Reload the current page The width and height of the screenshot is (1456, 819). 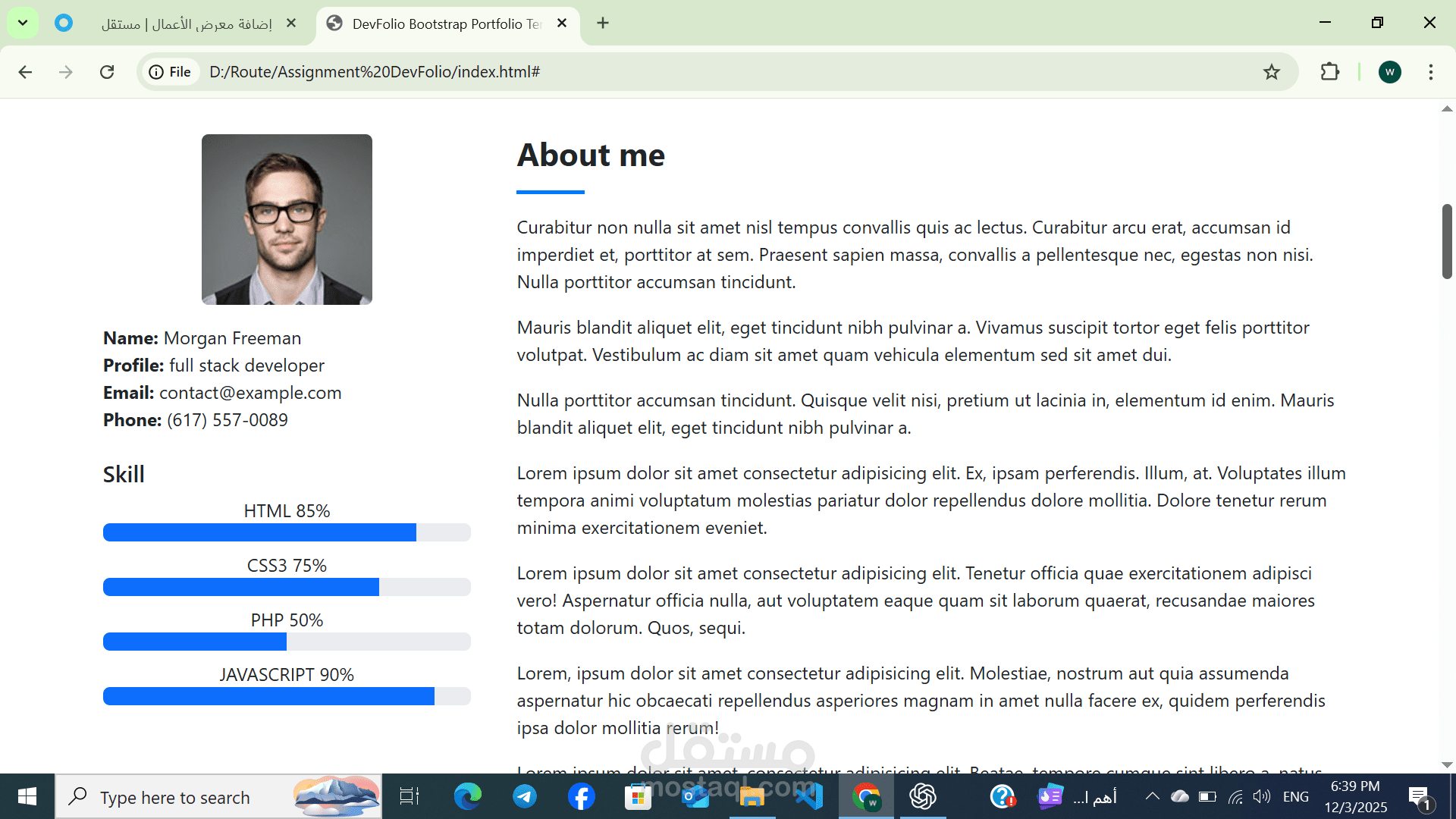point(107,72)
